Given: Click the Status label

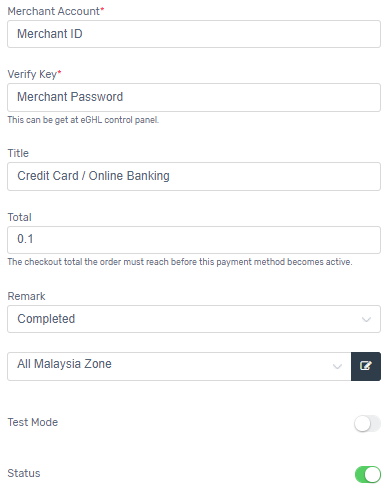Looking at the screenshot, I should (x=24, y=473).
